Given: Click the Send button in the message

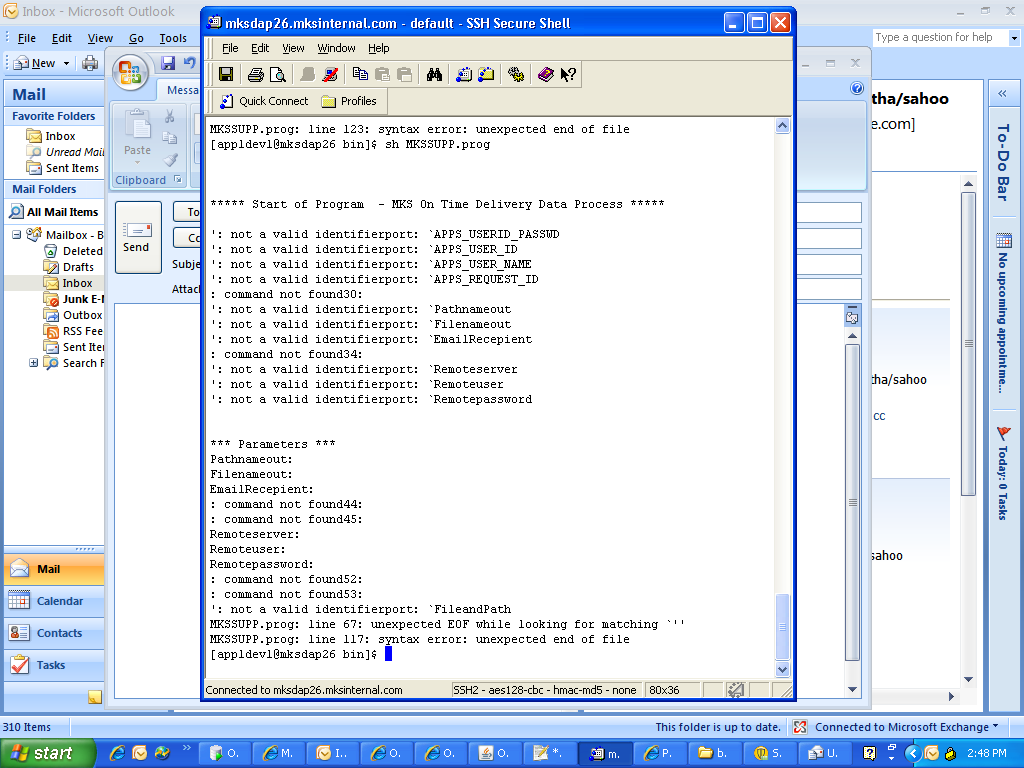Looking at the screenshot, I should click(x=136, y=237).
